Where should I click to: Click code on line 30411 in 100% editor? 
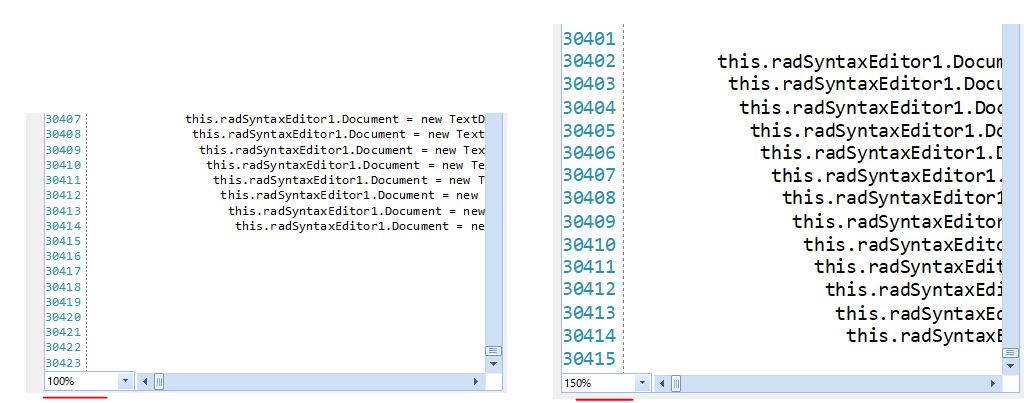(350, 180)
